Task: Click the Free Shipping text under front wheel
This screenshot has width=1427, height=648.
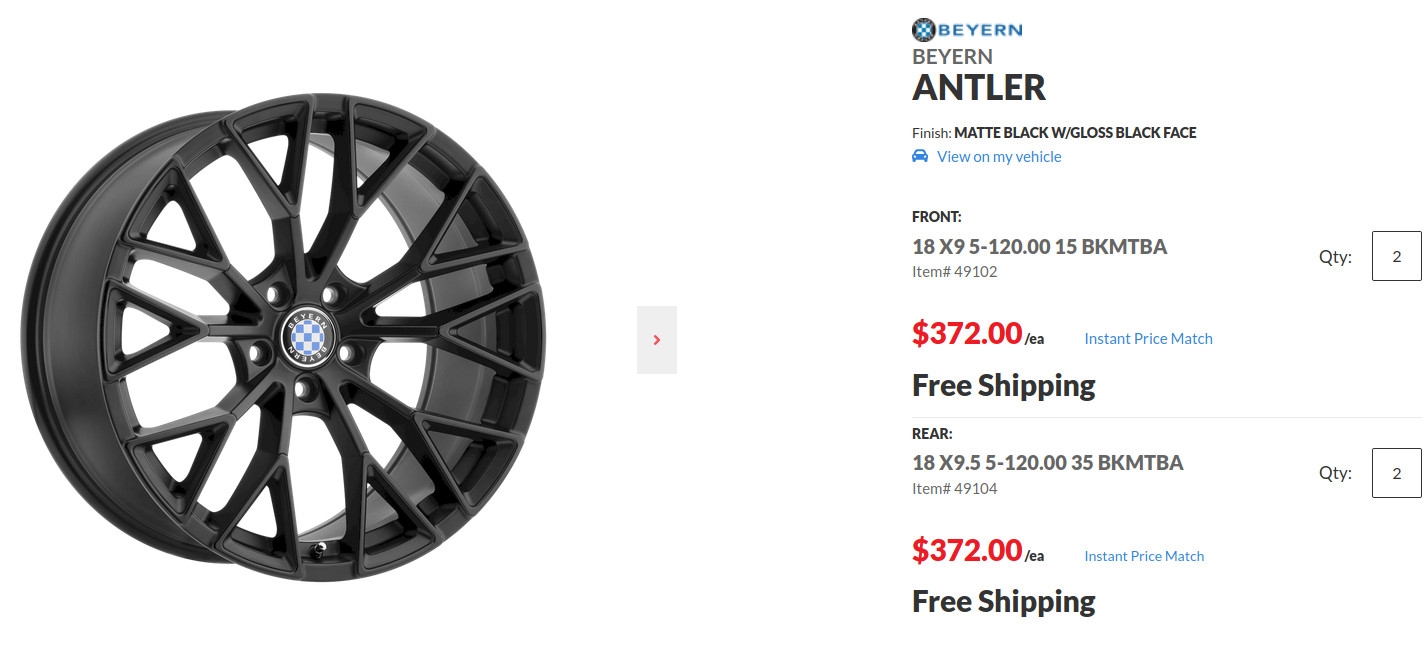Action: [1003, 385]
